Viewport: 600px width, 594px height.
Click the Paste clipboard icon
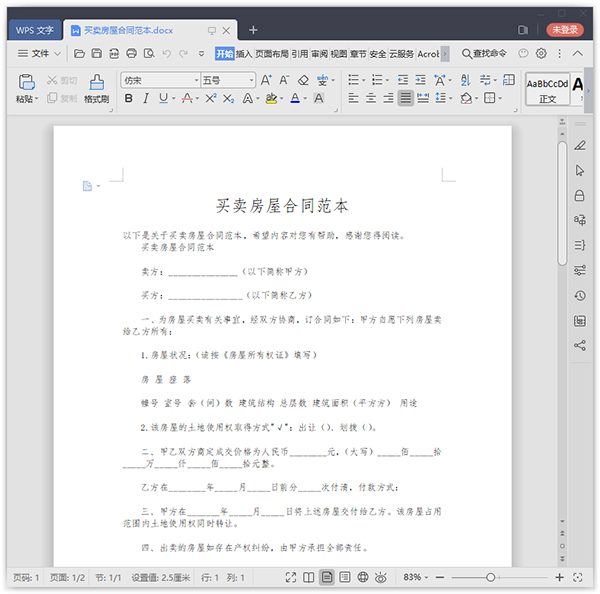[x=26, y=82]
